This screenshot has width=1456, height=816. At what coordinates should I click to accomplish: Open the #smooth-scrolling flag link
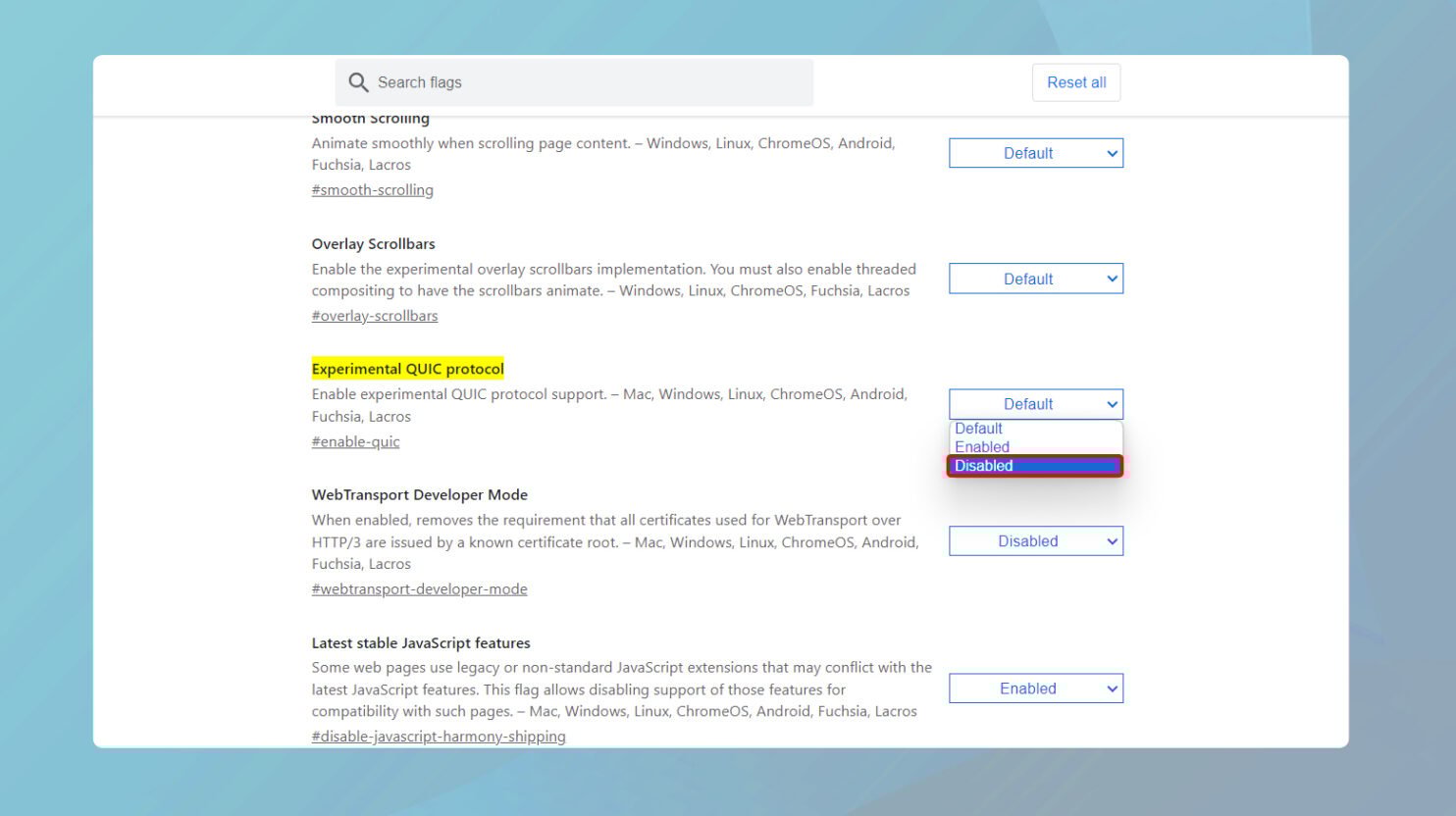pos(372,189)
